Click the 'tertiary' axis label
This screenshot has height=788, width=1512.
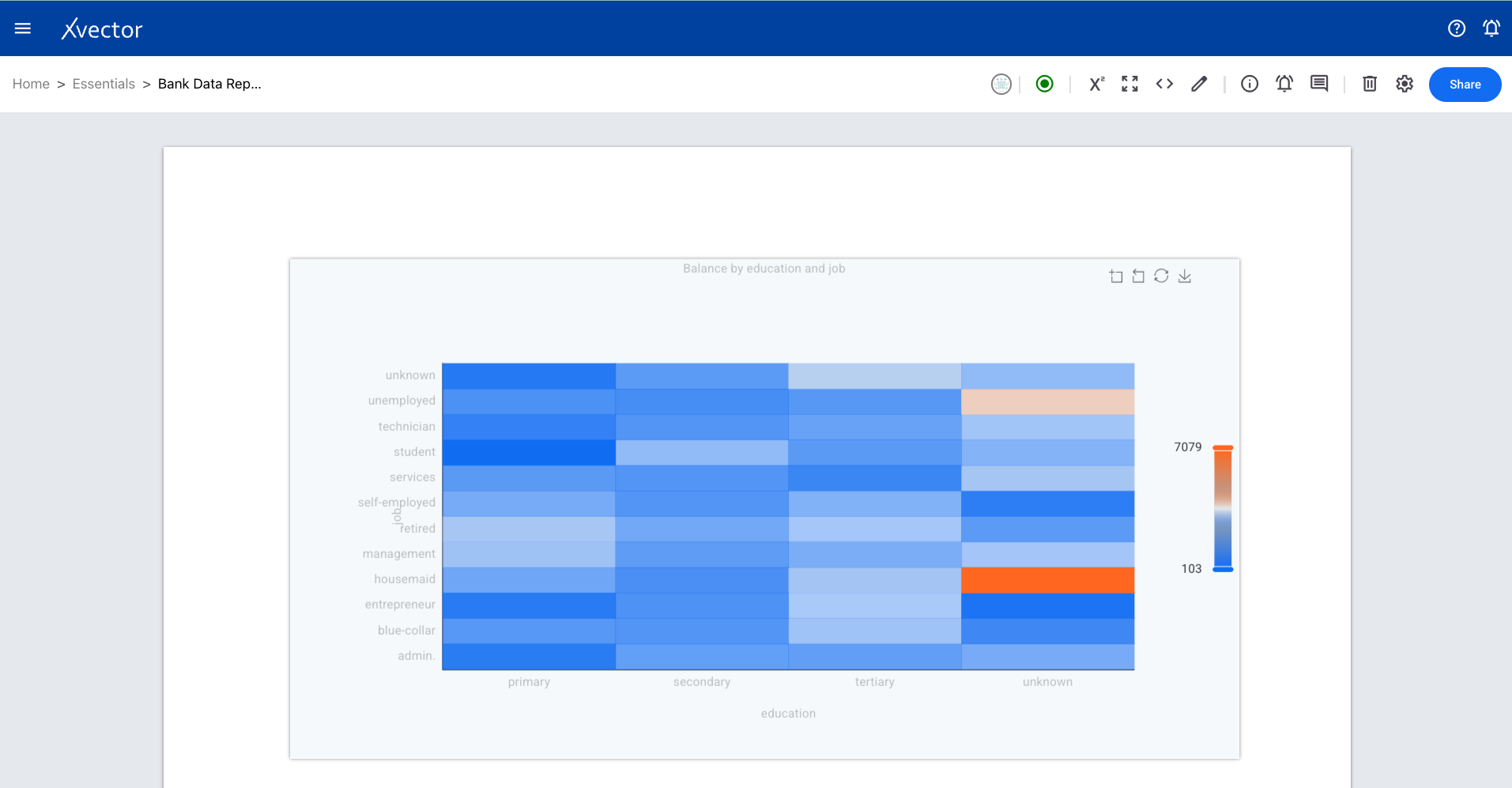(x=875, y=682)
